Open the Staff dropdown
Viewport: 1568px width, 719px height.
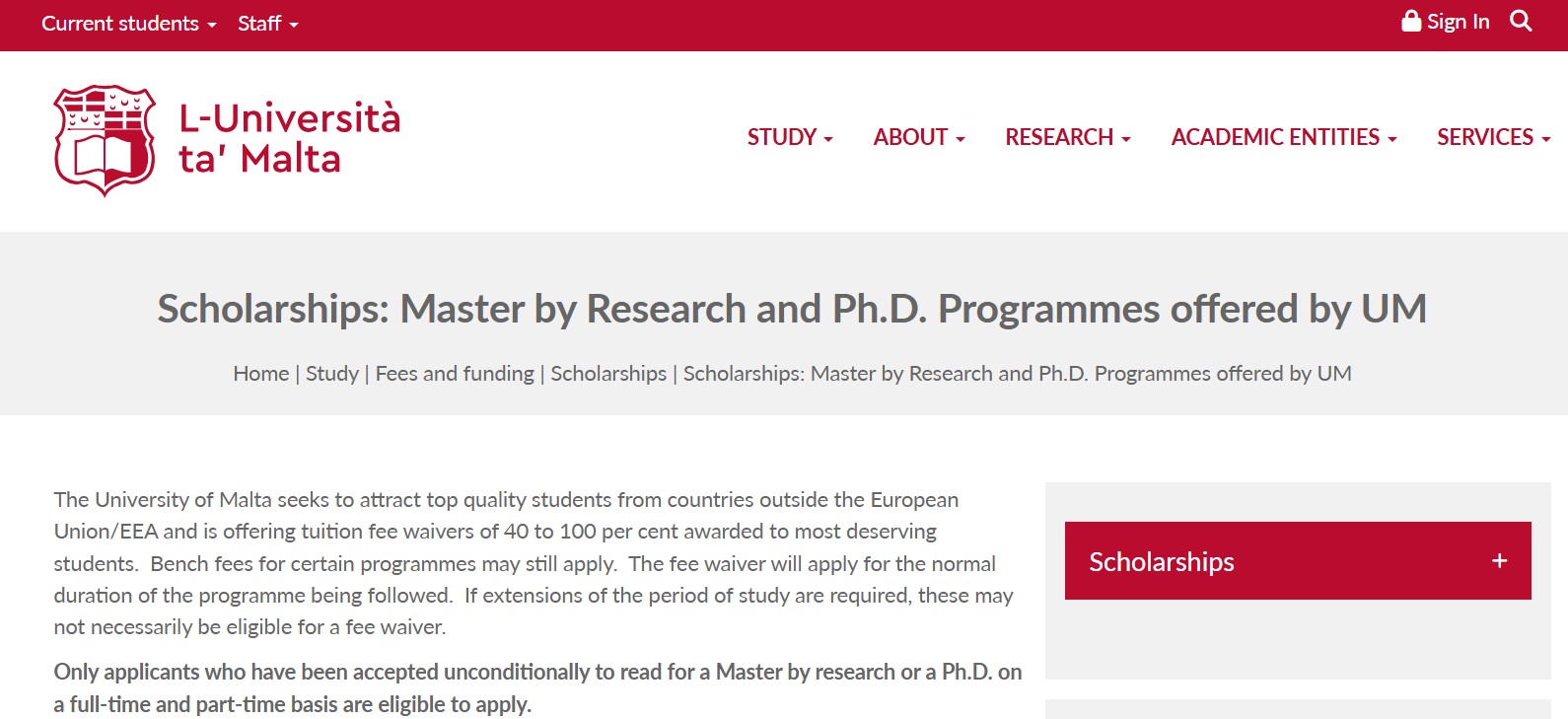click(267, 23)
